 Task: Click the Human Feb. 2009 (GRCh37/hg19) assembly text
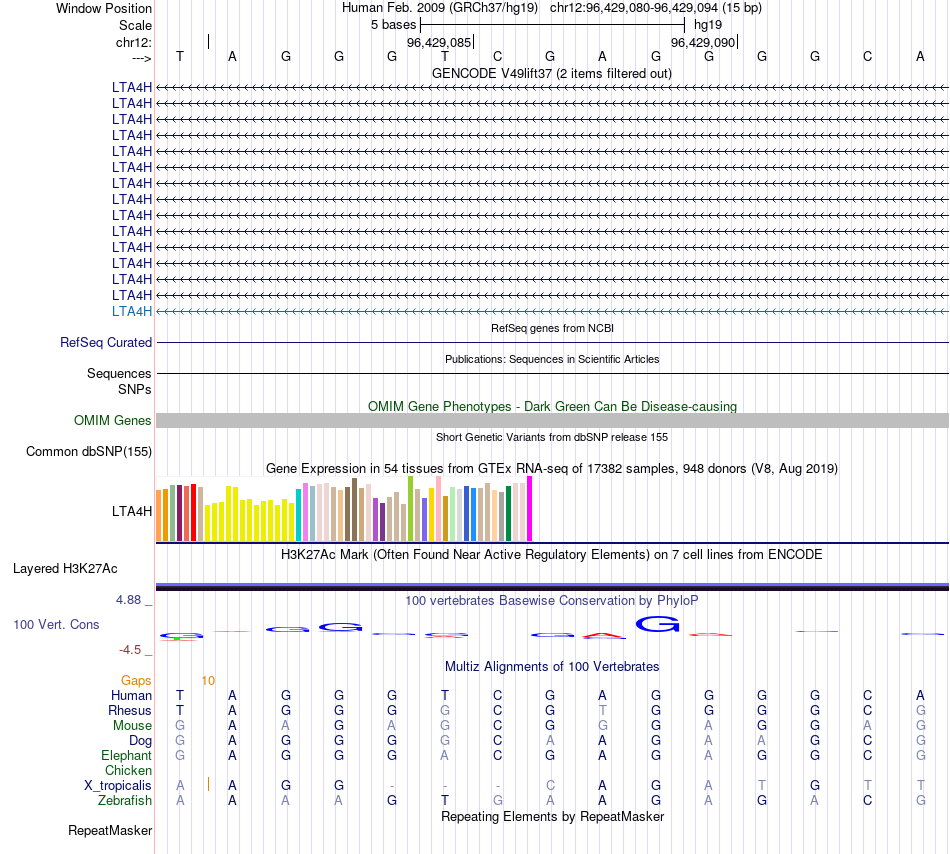pyautogui.click(x=441, y=8)
